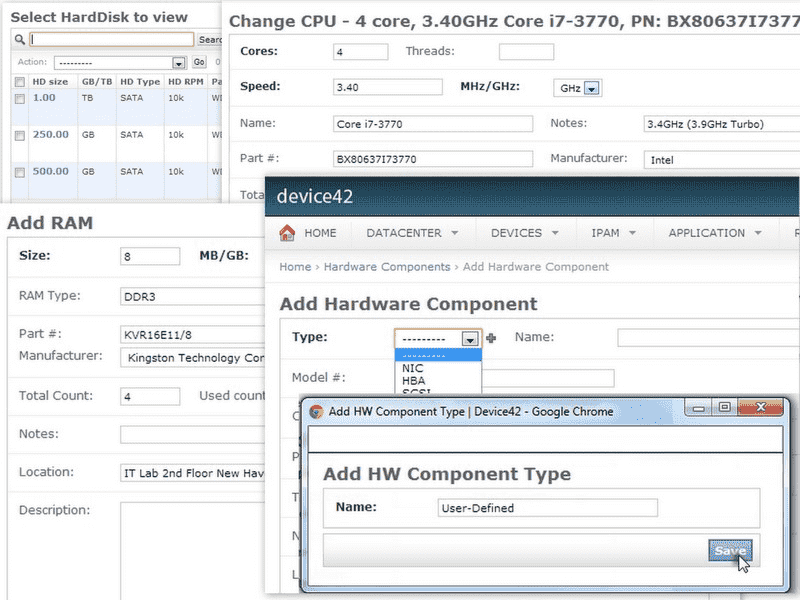Click the Save button in popup
Viewport: 800px width, 600px height.
730,551
